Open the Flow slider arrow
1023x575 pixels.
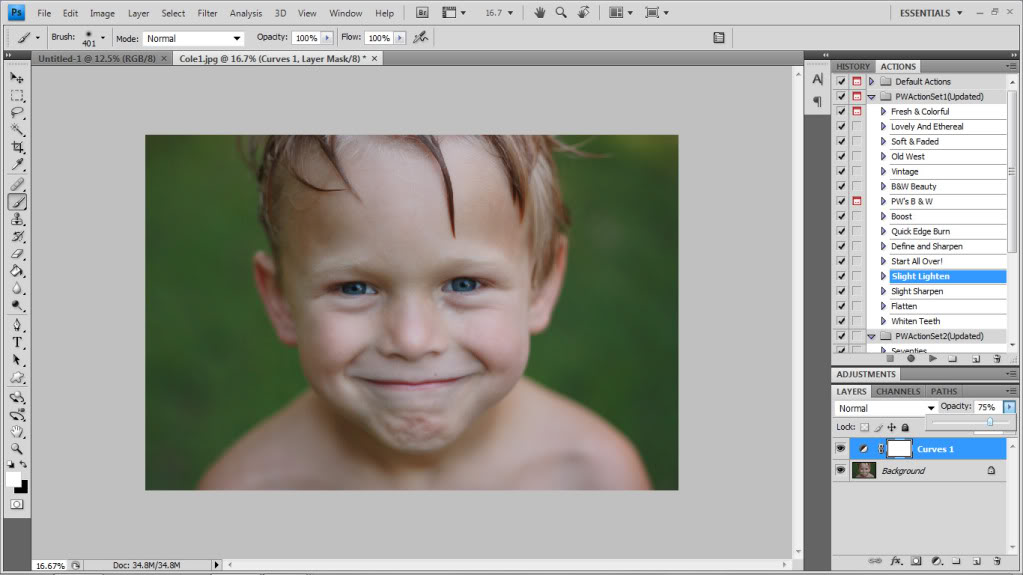pos(399,38)
